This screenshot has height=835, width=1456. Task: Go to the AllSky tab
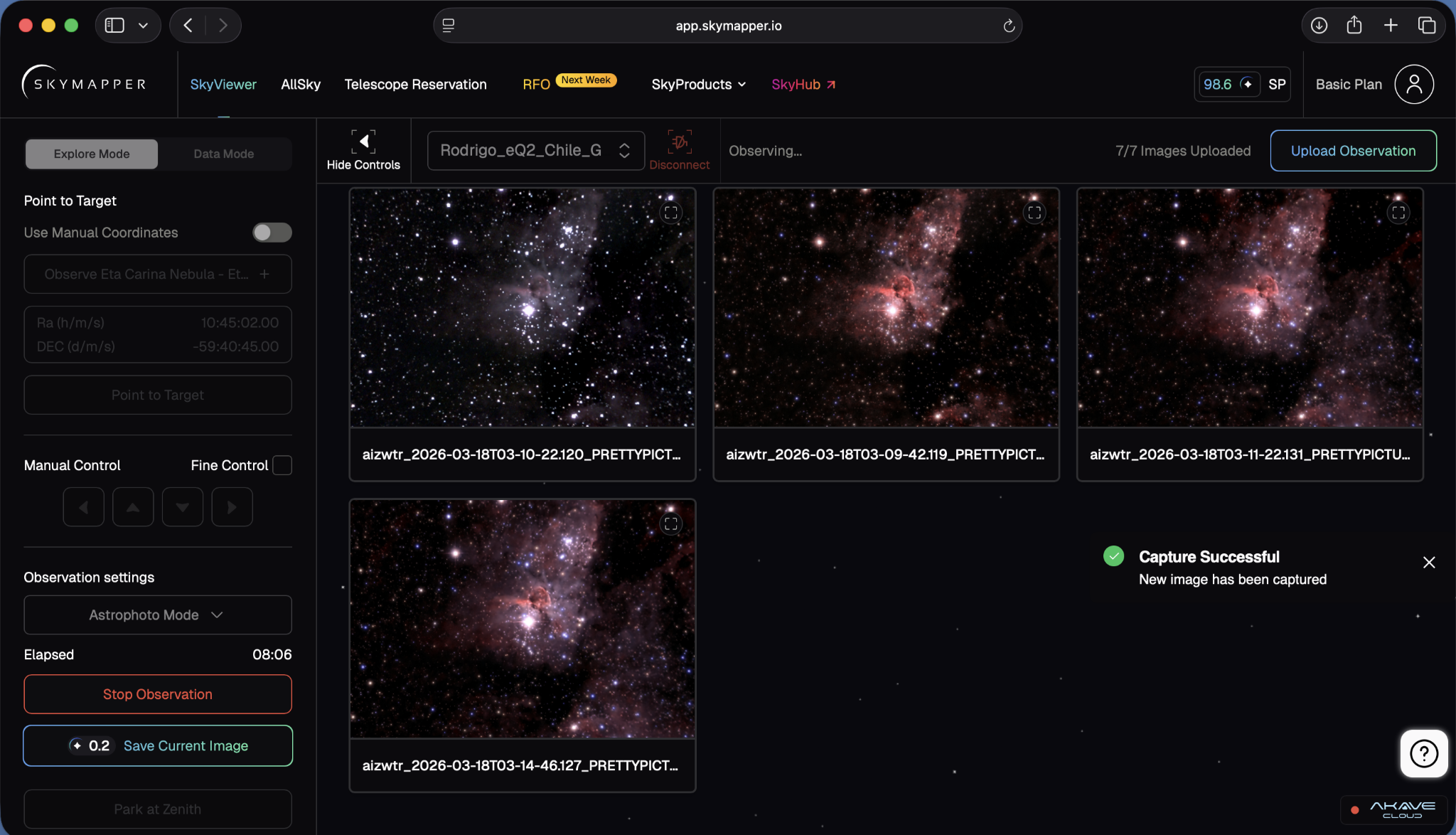click(x=300, y=85)
